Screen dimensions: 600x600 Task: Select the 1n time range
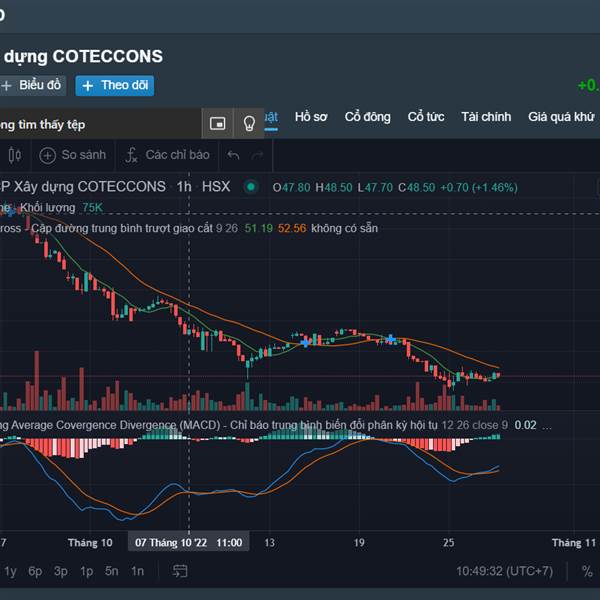(137, 571)
